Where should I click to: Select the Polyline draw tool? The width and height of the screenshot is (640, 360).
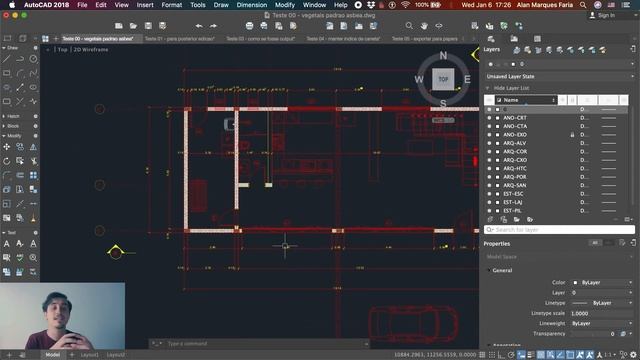[x=20, y=59]
